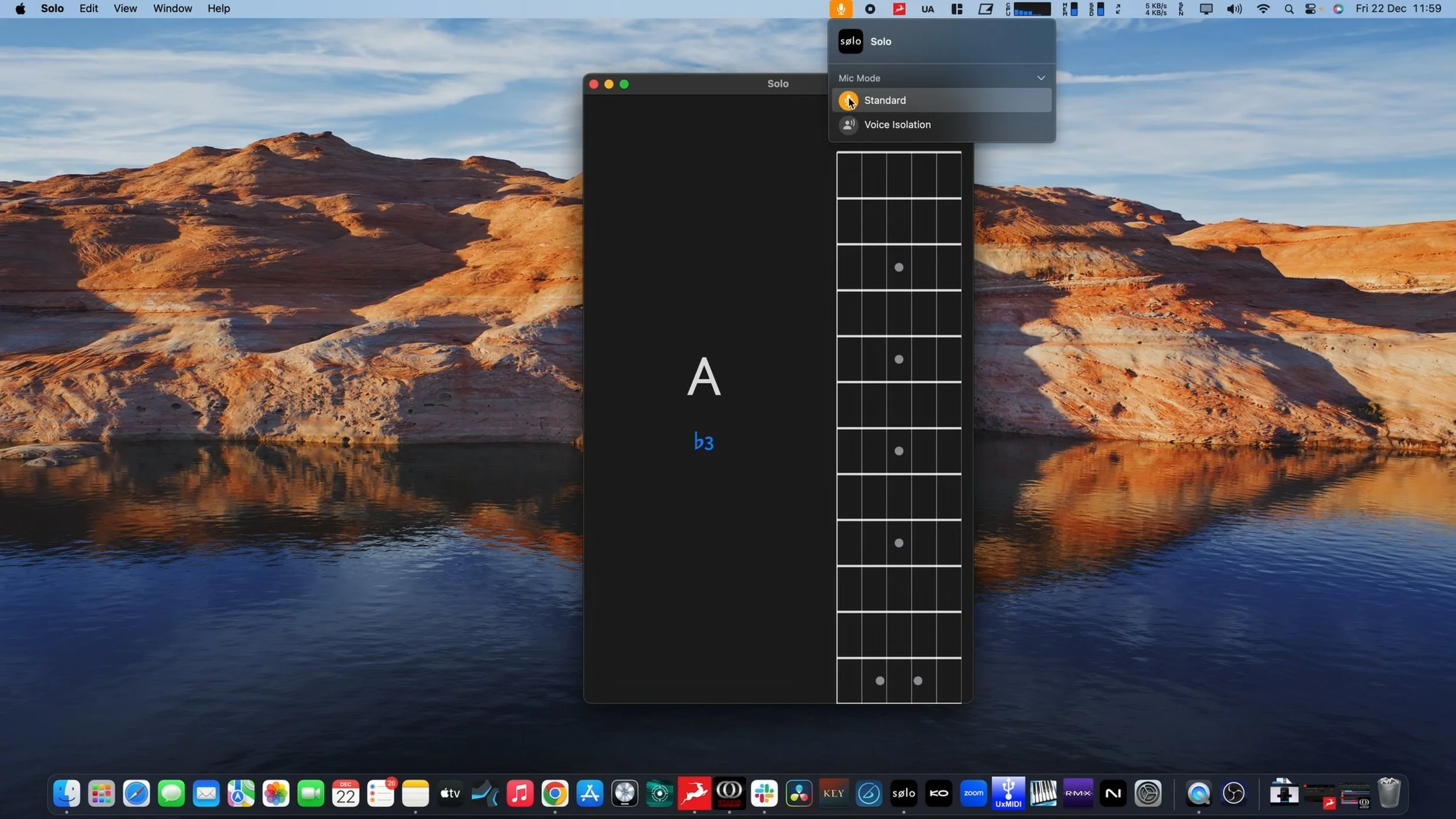This screenshot has width=1456, height=819.
Task: Open Solo app from the Dock
Action: (903, 793)
